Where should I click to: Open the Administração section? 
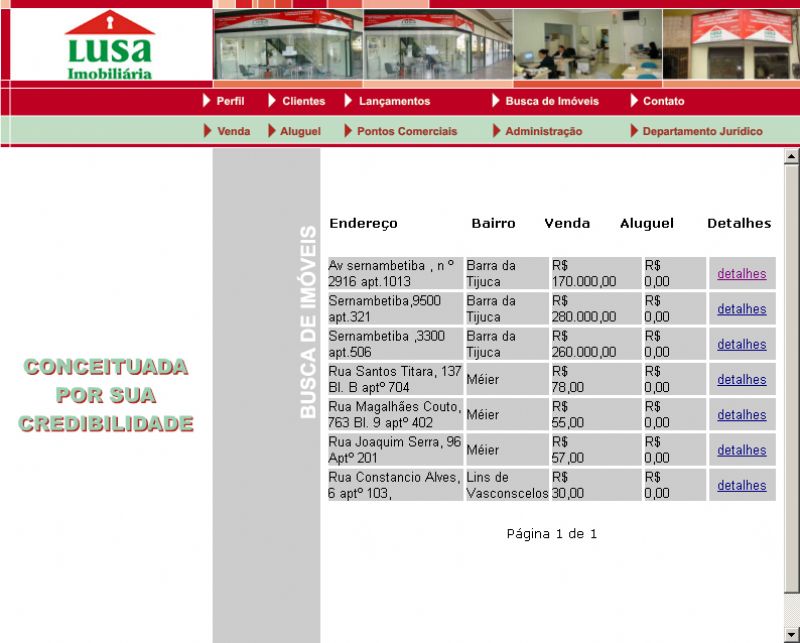544,131
